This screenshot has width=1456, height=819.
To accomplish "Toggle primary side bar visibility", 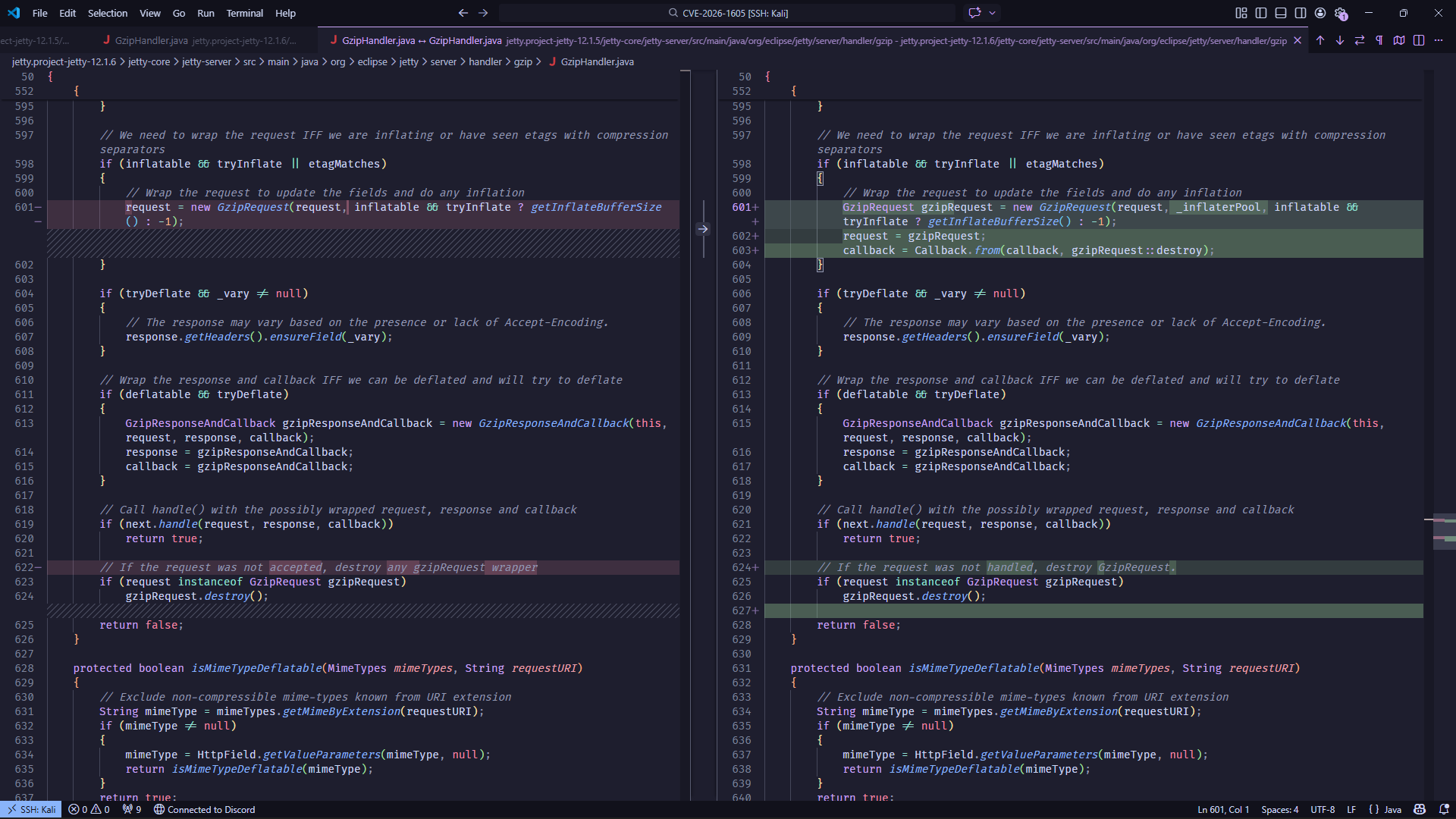I will point(1261,13).
